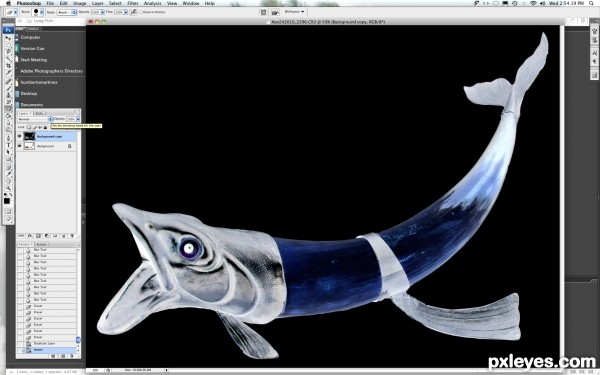This screenshot has height=375, width=600.
Task: Open the Documents favorite location
Action: (x=32, y=104)
